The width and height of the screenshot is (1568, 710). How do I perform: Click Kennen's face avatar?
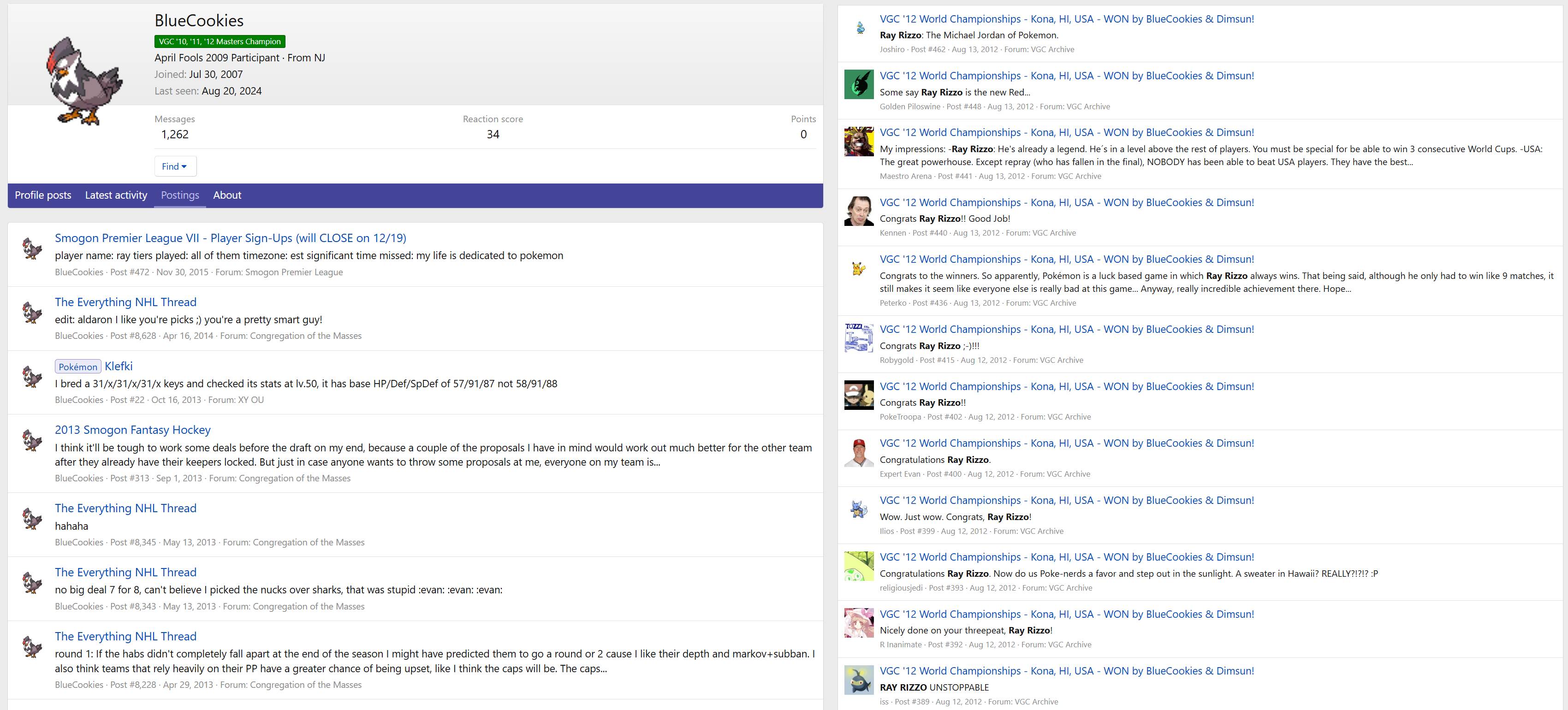click(x=859, y=211)
